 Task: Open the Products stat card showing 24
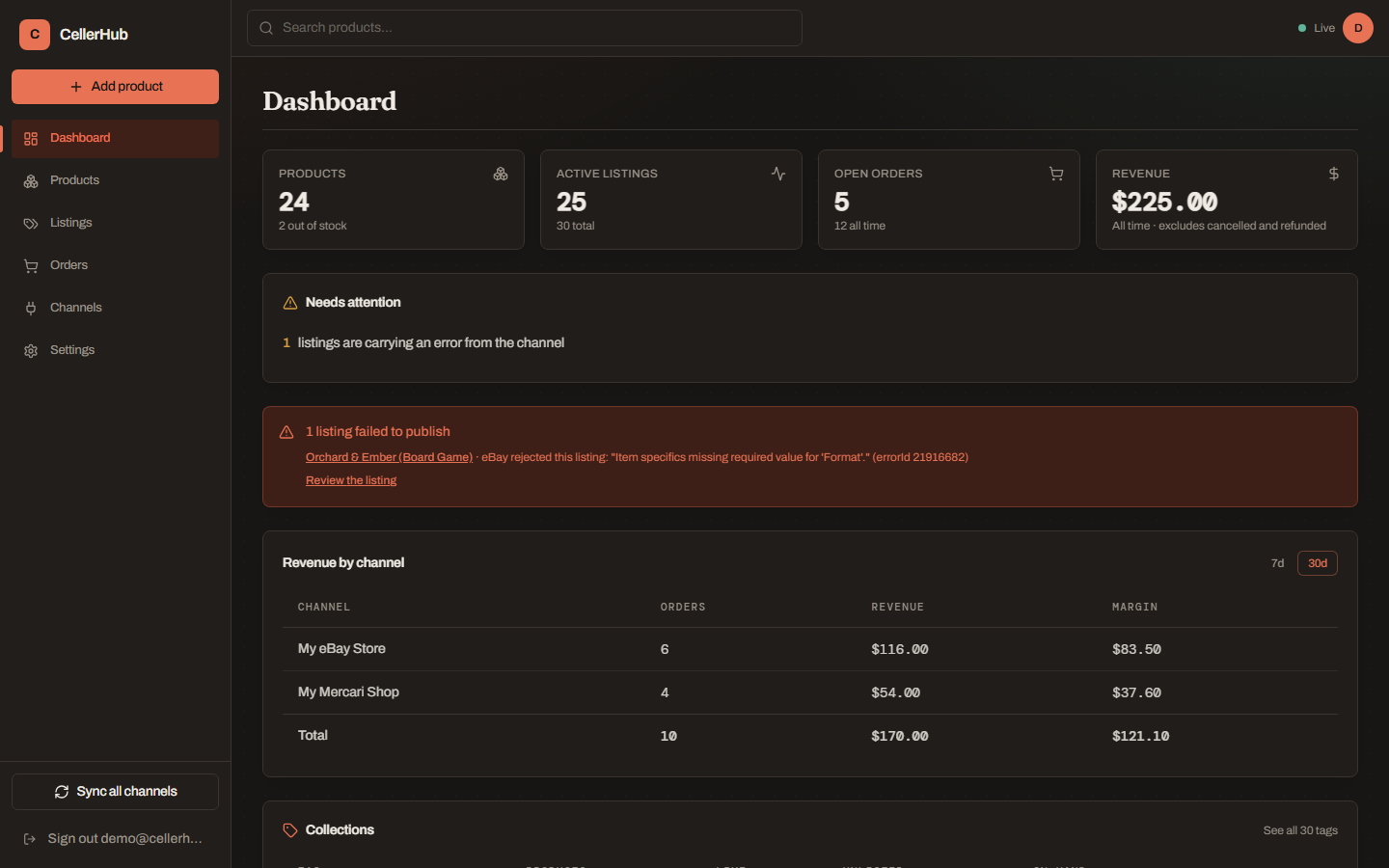(394, 200)
